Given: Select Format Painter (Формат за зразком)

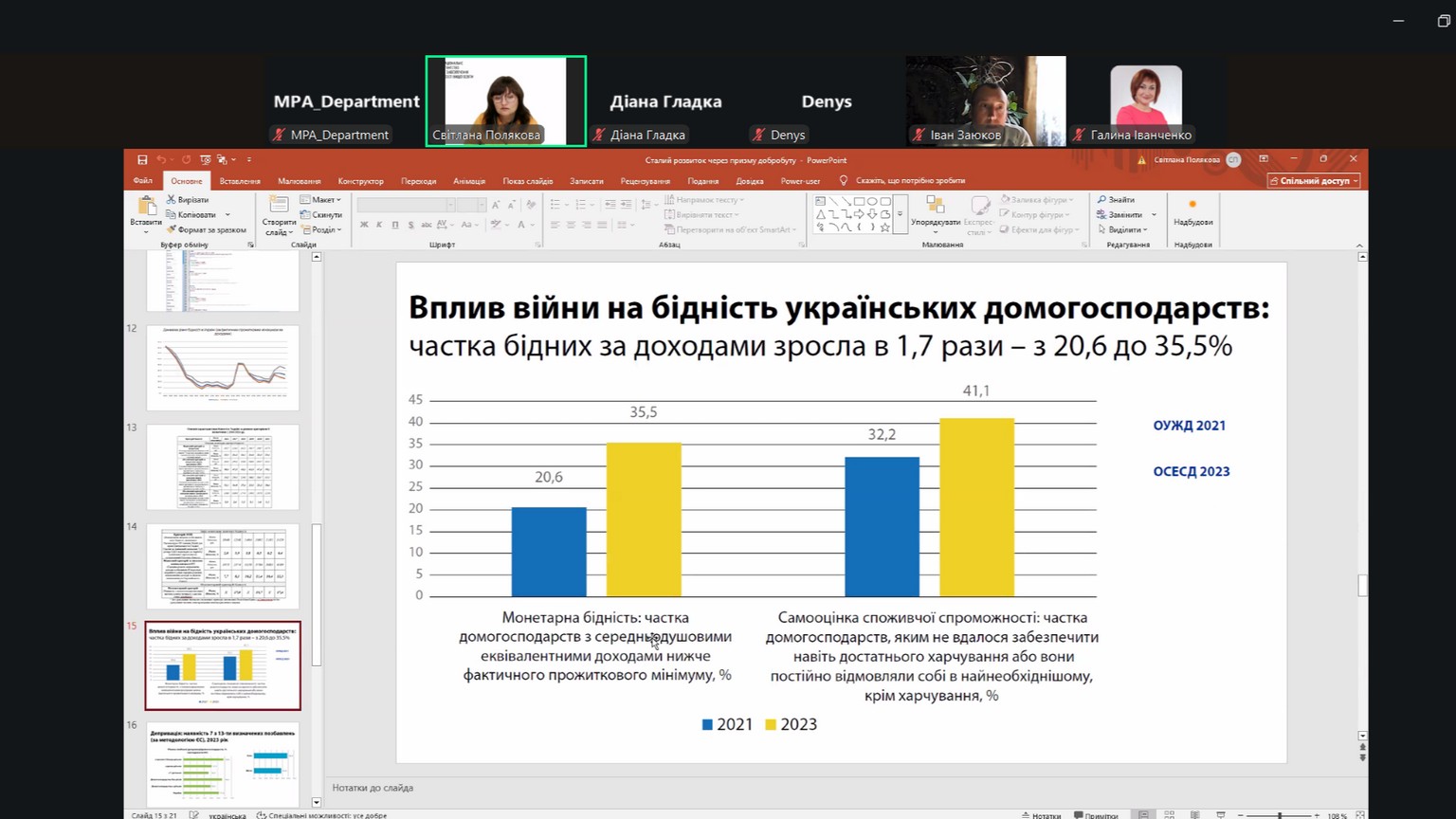Looking at the screenshot, I should 206,230.
